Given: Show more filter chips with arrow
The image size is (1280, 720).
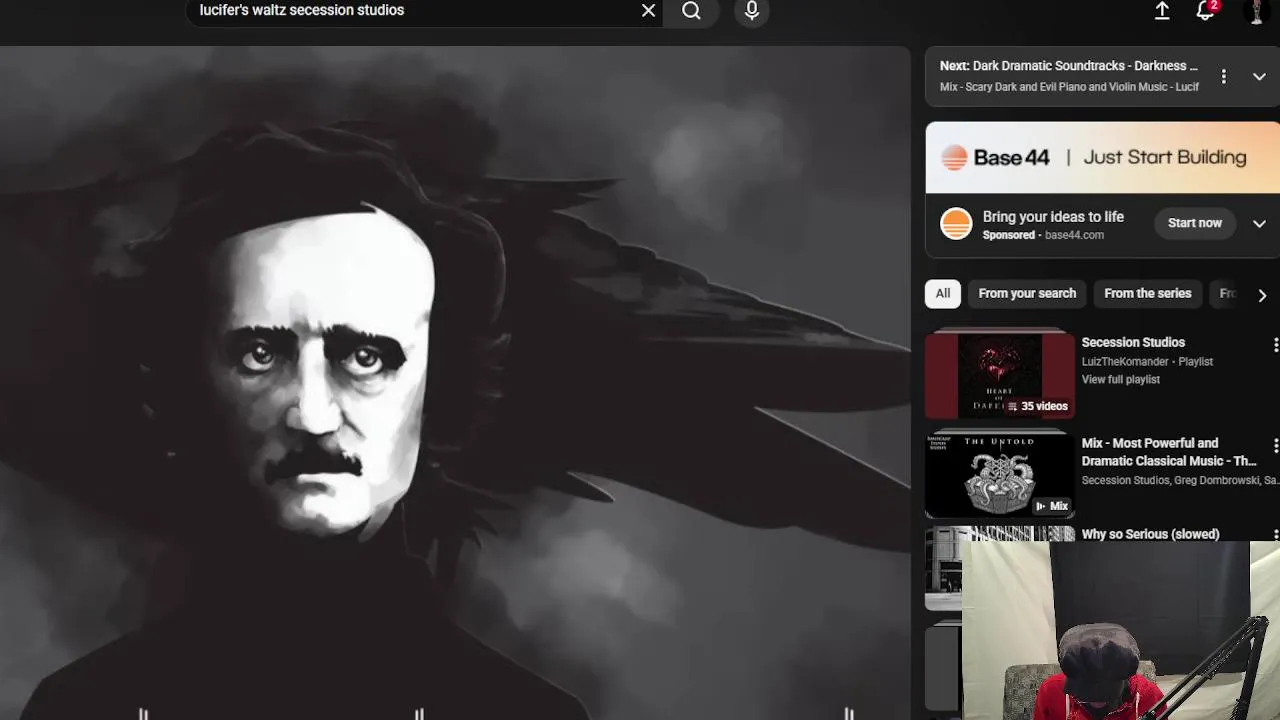Looking at the screenshot, I should click(x=1262, y=295).
